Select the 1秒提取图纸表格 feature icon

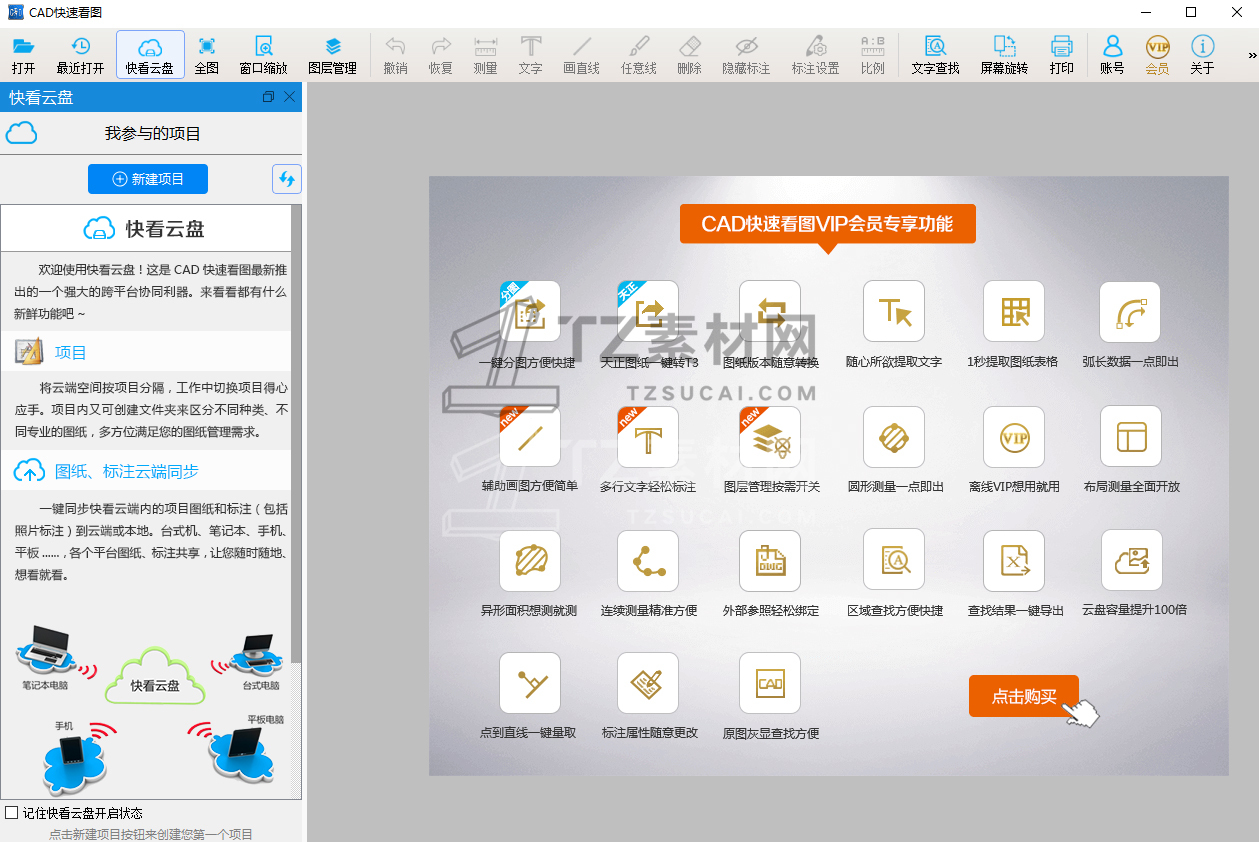click(1014, 311)
